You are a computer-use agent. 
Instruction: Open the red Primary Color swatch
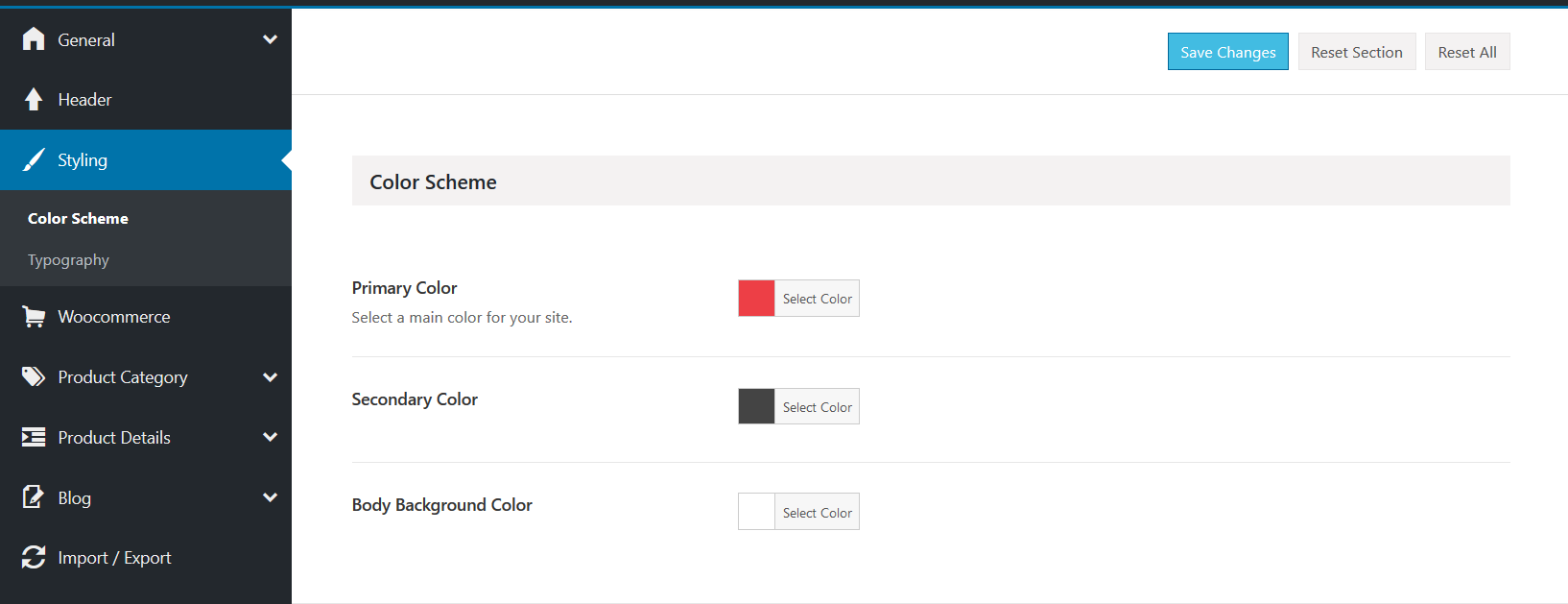click(x=756, y=299)
